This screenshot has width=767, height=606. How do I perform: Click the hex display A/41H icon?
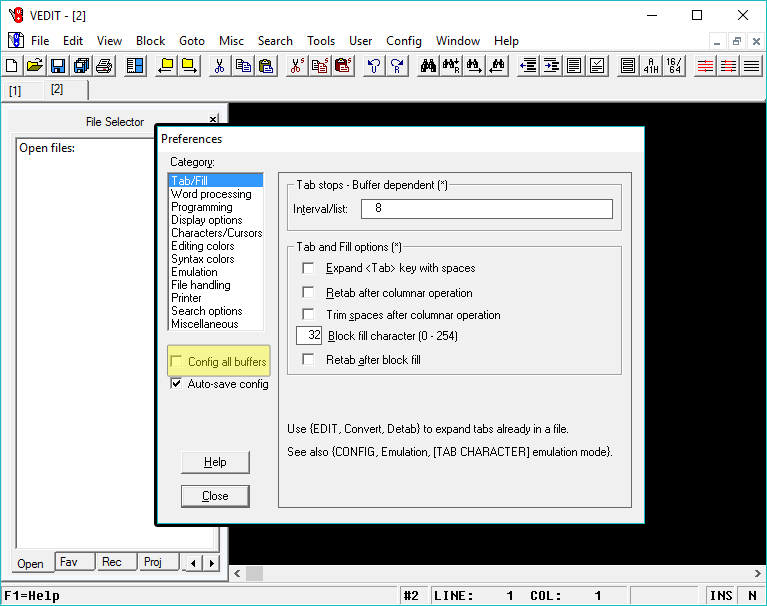click(x=651, y=66)
